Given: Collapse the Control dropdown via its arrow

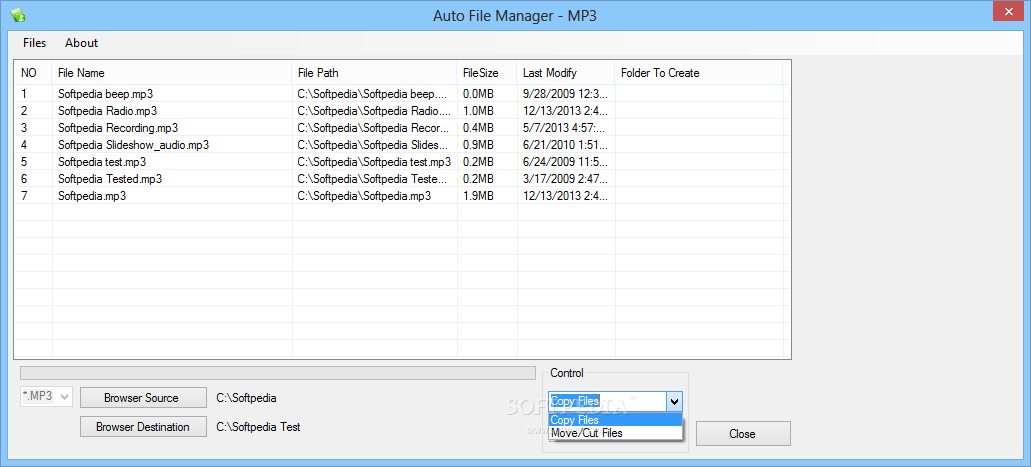Looking at the screenshot, I should (674, 401).
